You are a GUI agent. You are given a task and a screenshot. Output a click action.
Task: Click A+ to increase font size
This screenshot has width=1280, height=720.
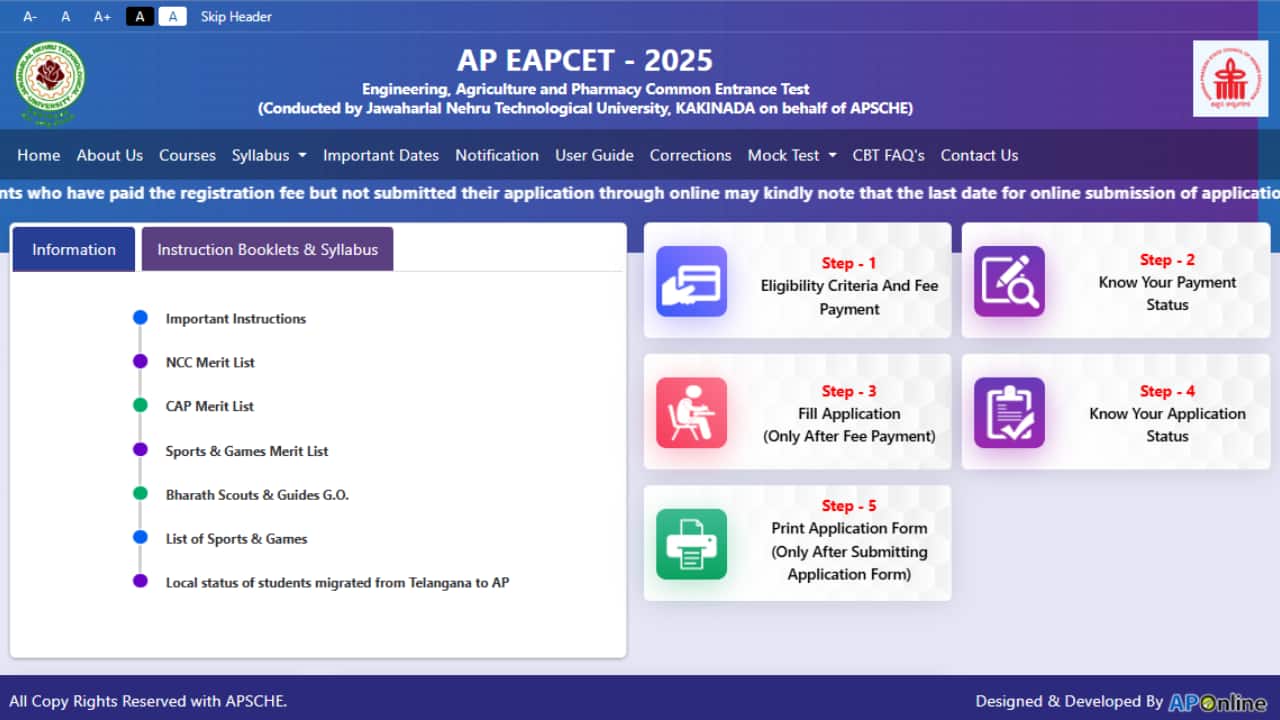click(x=101, y=16)
